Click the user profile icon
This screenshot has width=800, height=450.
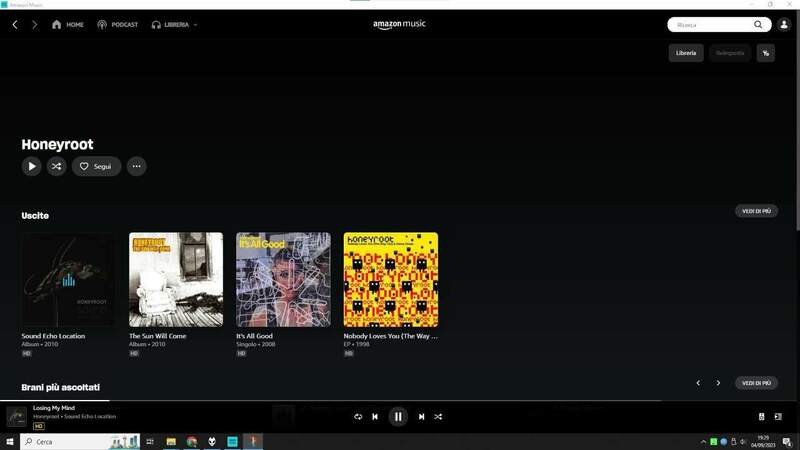point(766,53)
